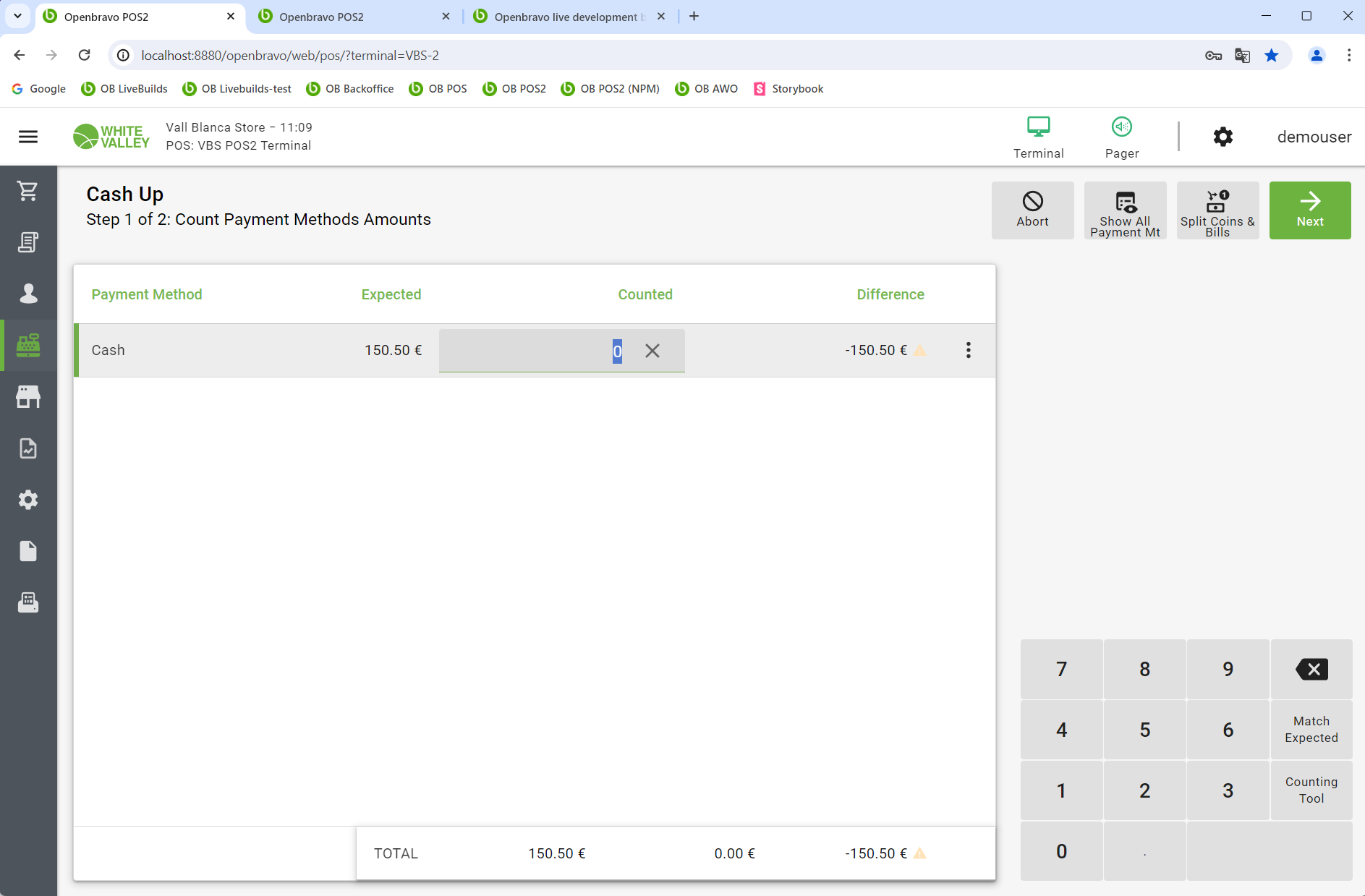Focus the Cash counted input field
The image size is (1365, 896).
point(535,351)
